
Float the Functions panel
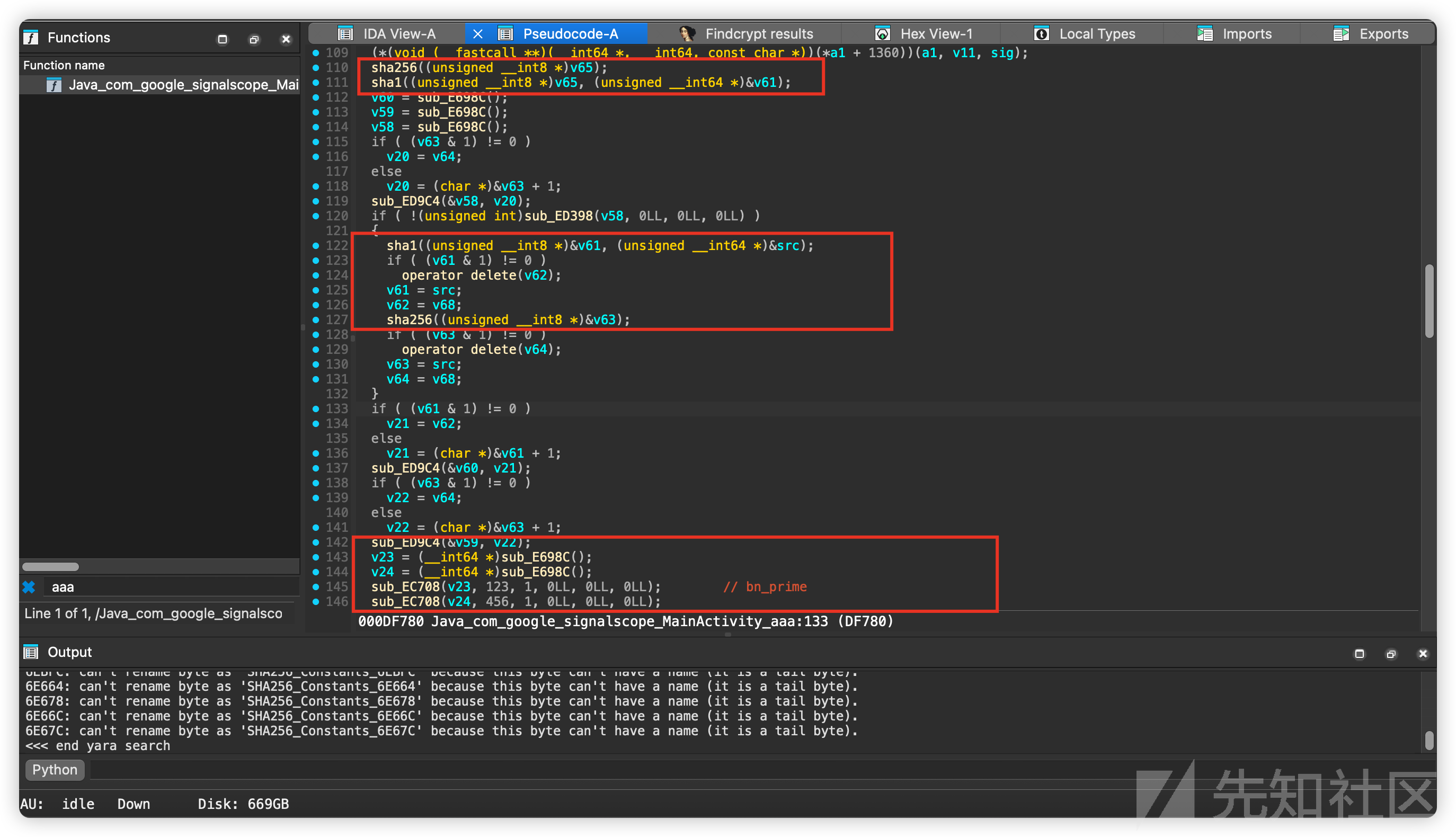[254, 39]
